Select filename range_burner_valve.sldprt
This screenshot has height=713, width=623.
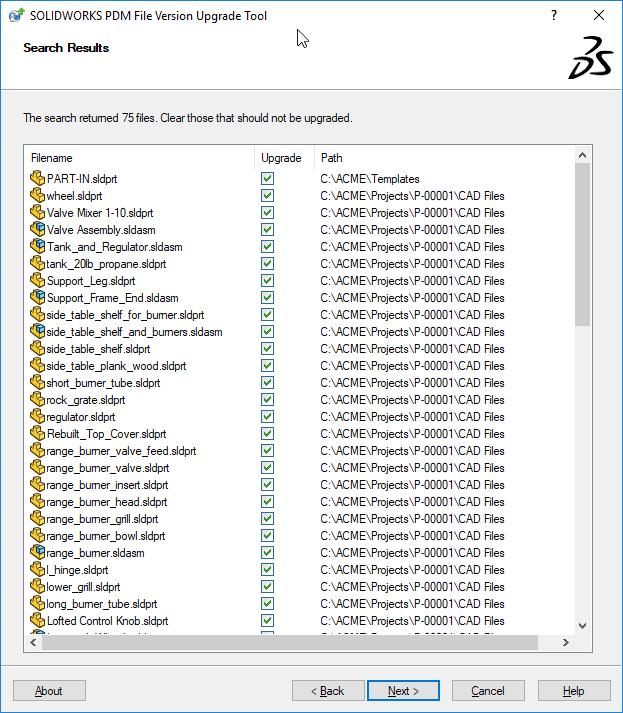(x=108, y=468)
